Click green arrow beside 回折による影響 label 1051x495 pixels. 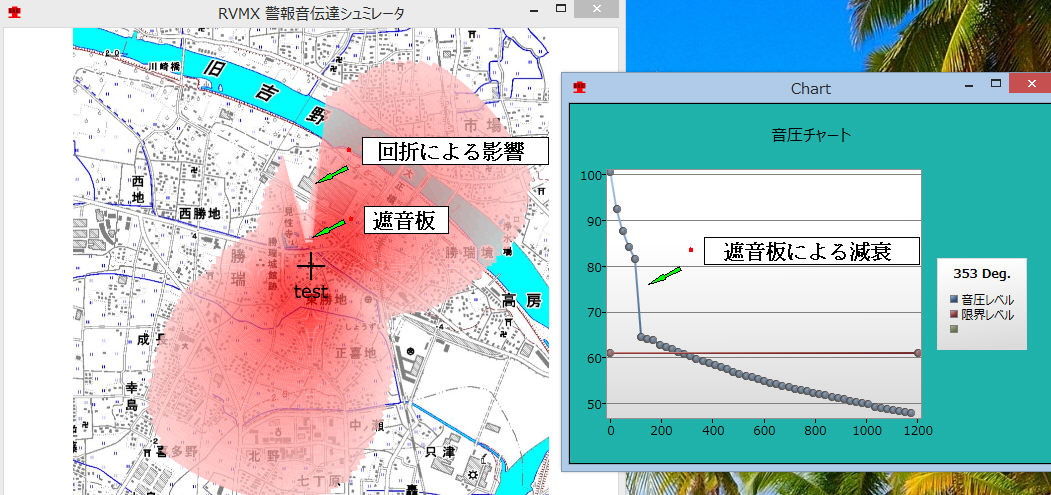pyautogui.click(x=331, y=174)
